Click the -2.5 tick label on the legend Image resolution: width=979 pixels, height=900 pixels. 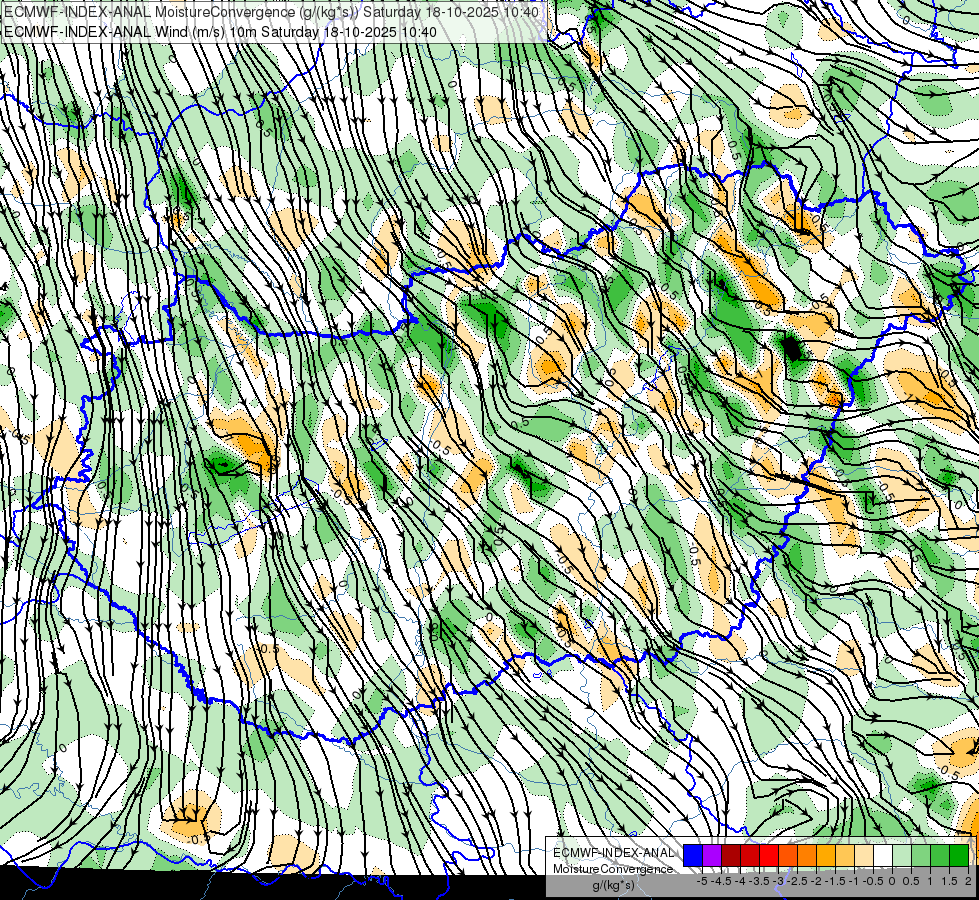click(x=797, y=881)
